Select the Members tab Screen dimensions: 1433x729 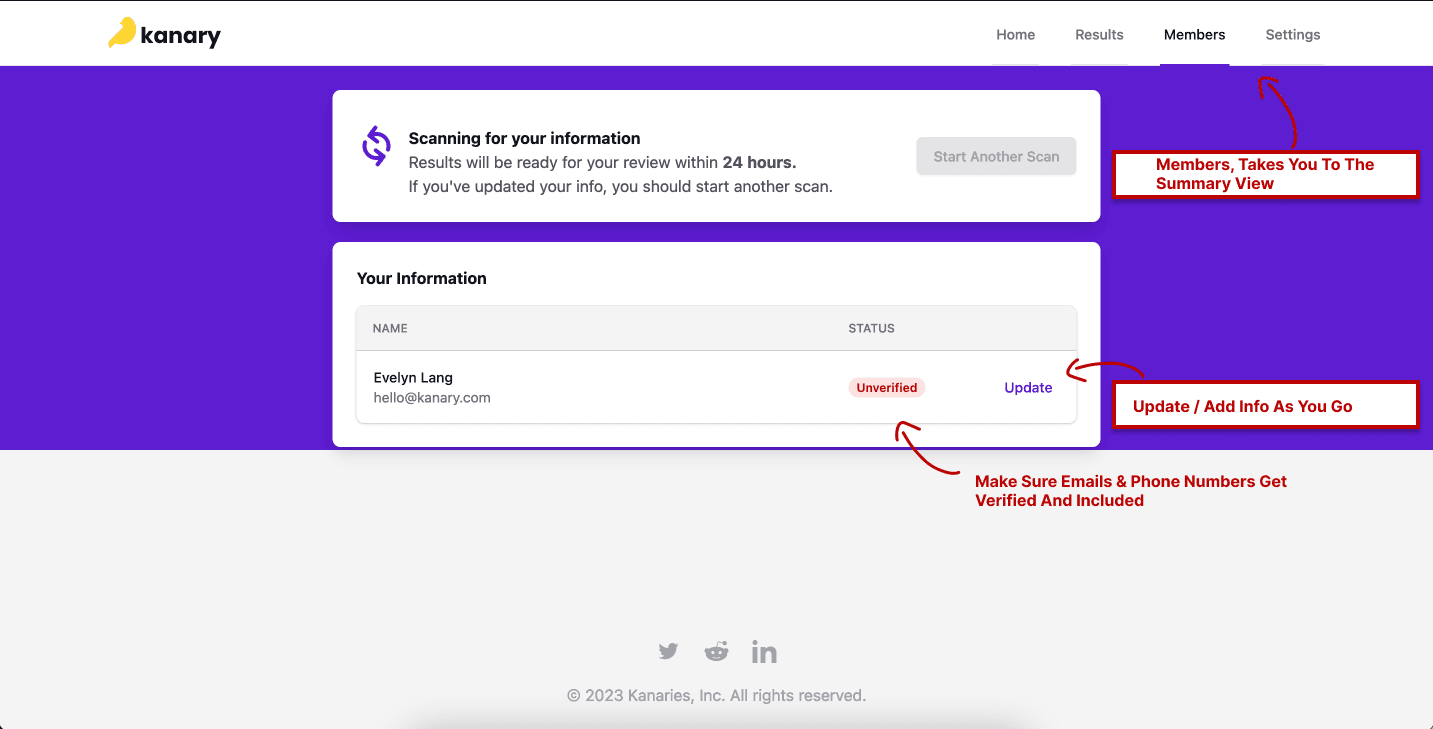pyautogui.click(x=1194, y=35)
